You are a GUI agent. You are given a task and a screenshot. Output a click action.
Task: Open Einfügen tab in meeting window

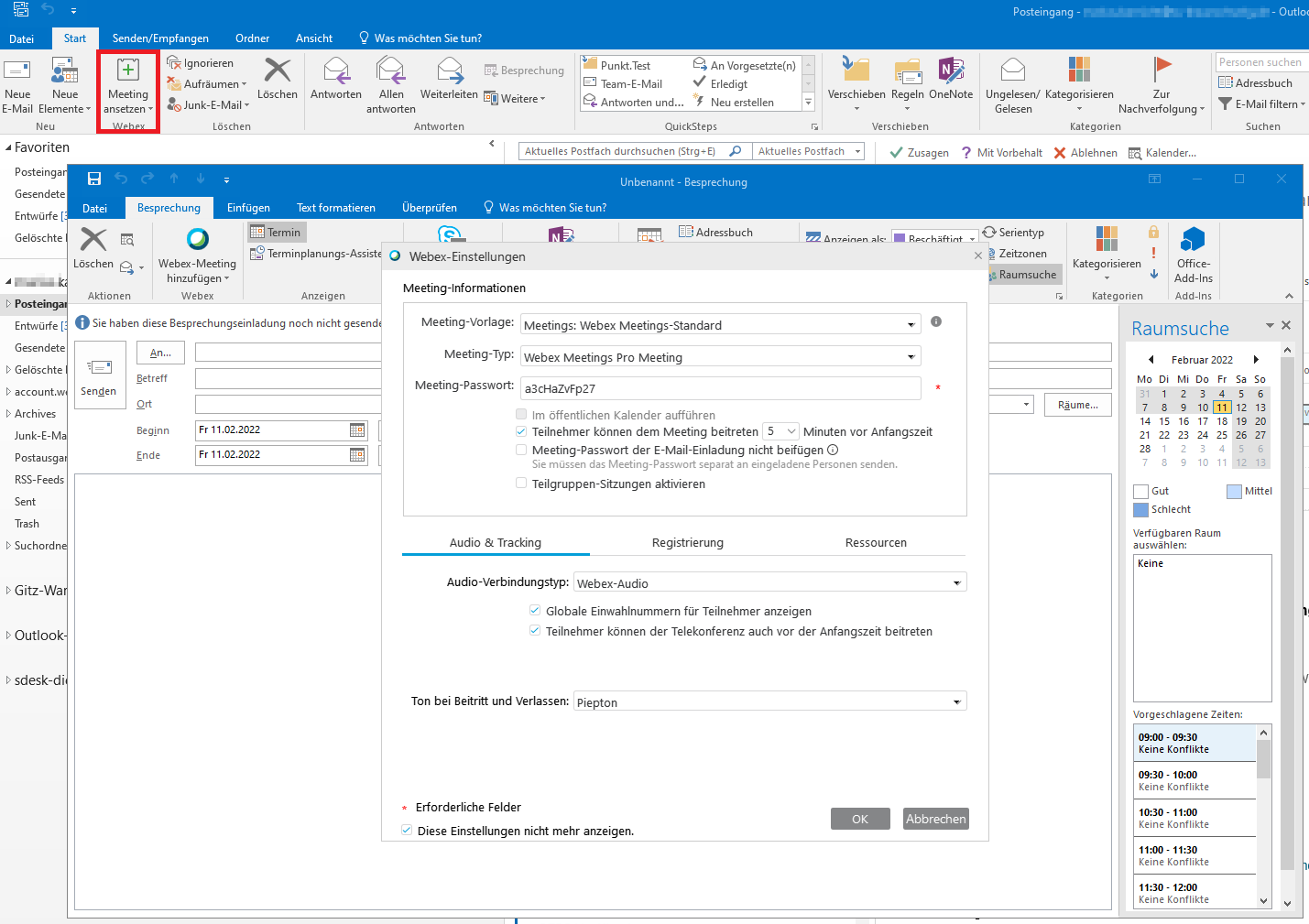point(248,208)
